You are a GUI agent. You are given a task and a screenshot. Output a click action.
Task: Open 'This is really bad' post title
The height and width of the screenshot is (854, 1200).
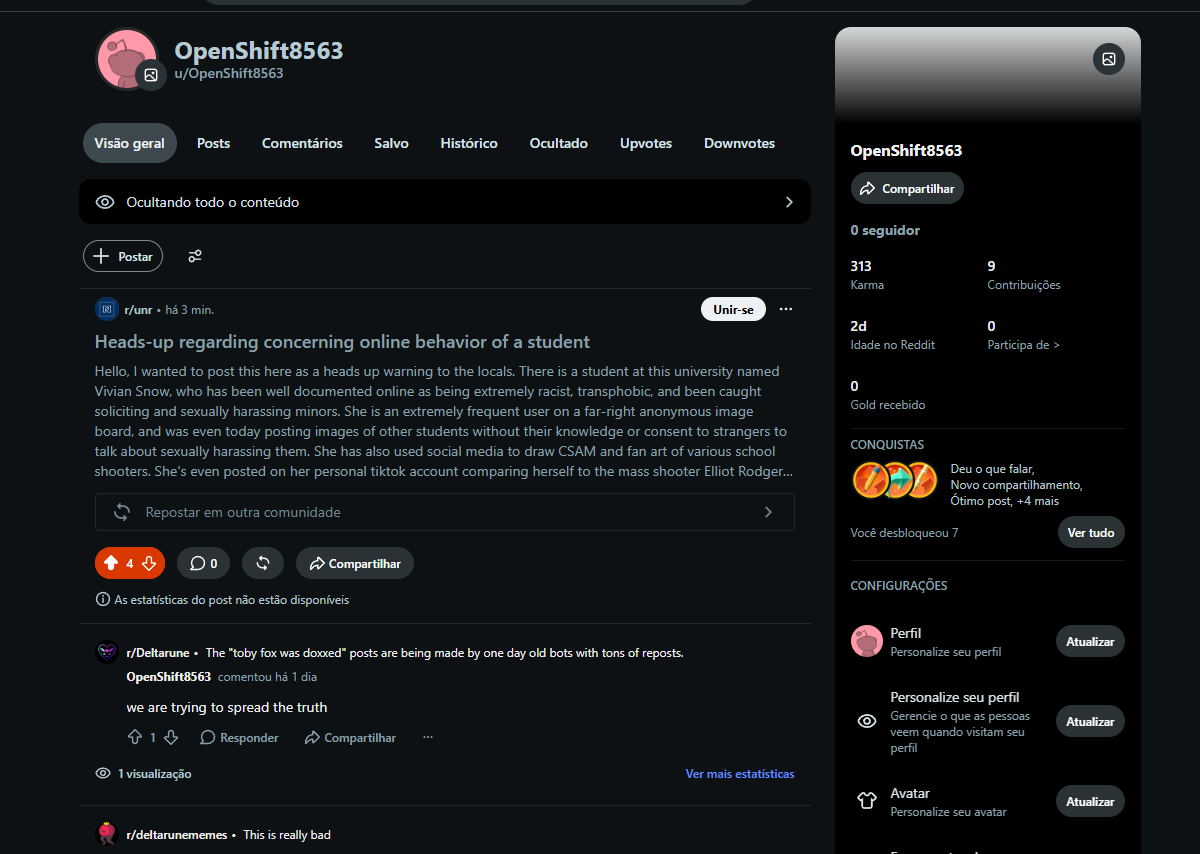pyautogui.click(x=287, y=834)
